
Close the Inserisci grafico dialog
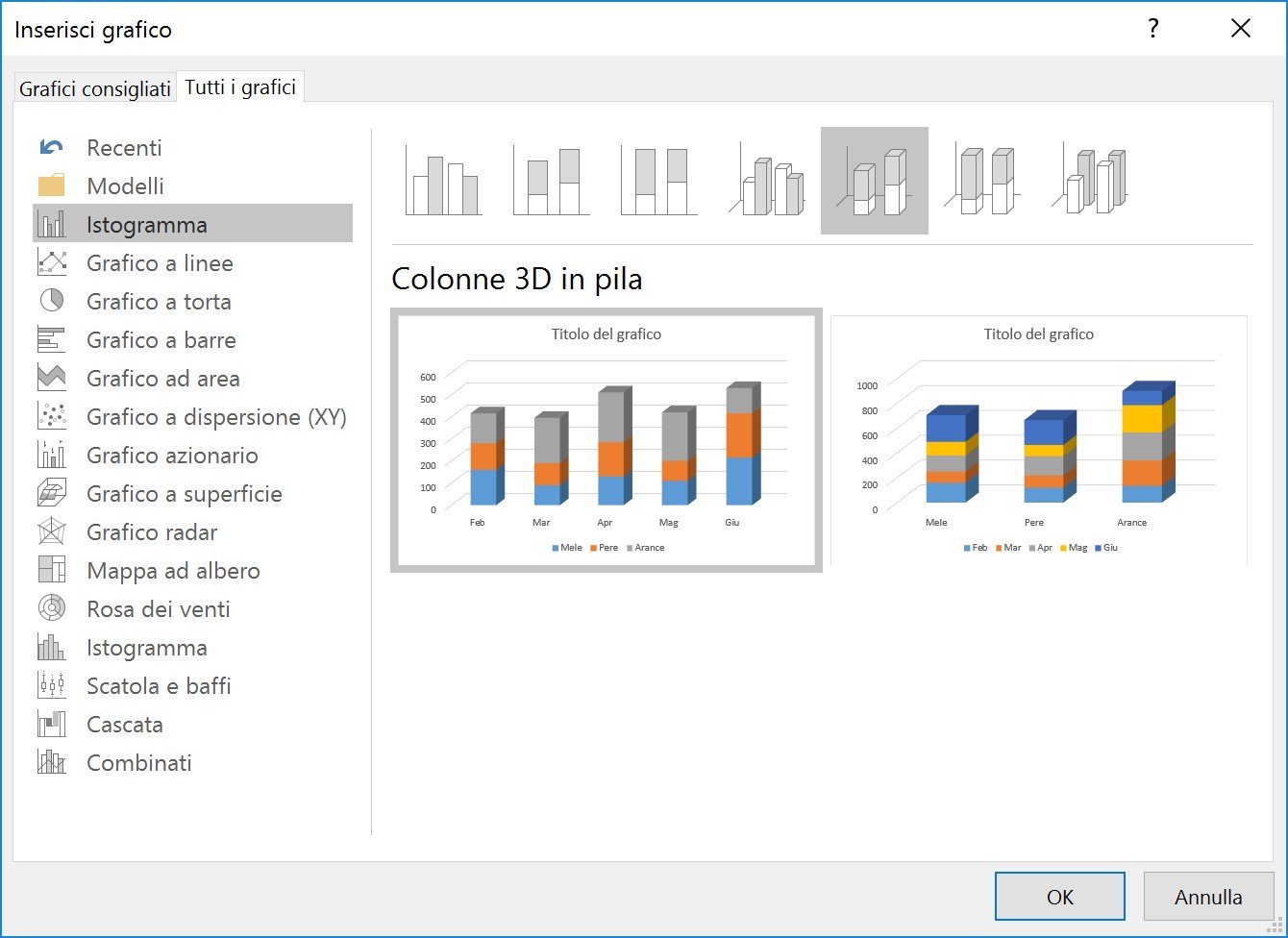pyautogui.click(x=1241, y=29)
